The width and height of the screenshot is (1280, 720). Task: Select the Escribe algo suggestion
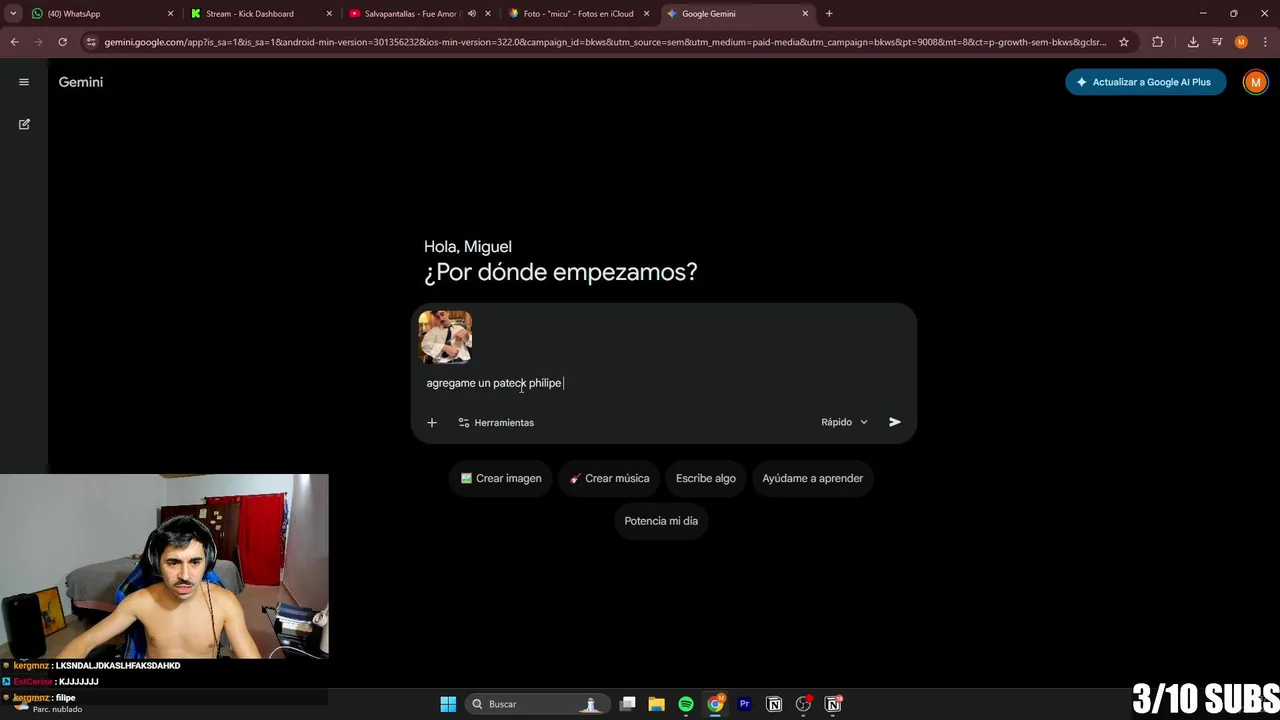point(706,478)
